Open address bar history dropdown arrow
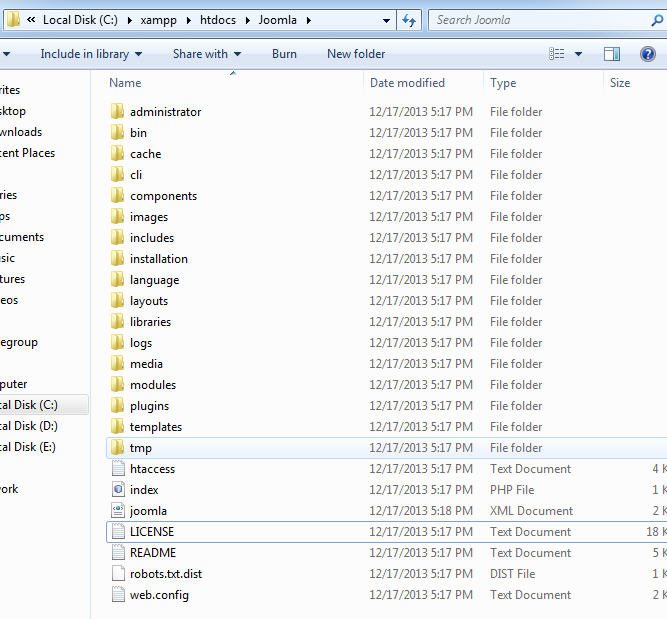 pos(385,20)
